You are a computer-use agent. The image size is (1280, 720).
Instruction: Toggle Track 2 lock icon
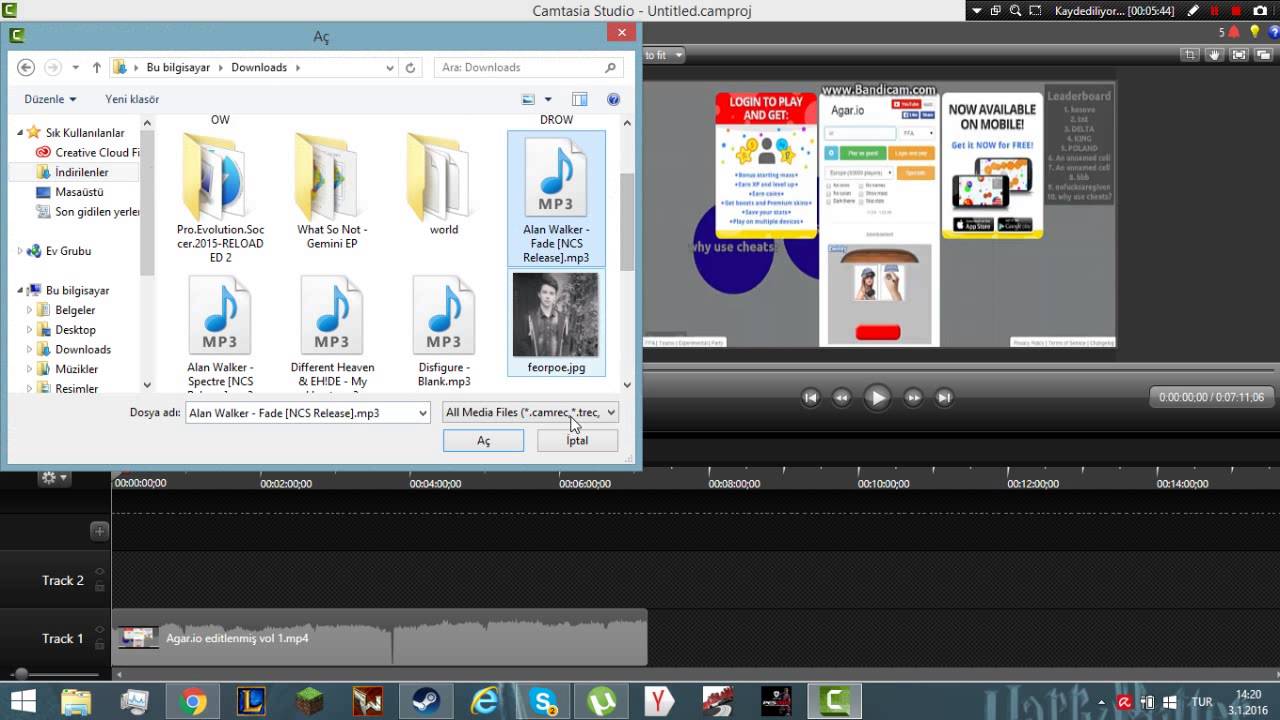point(99,586)
